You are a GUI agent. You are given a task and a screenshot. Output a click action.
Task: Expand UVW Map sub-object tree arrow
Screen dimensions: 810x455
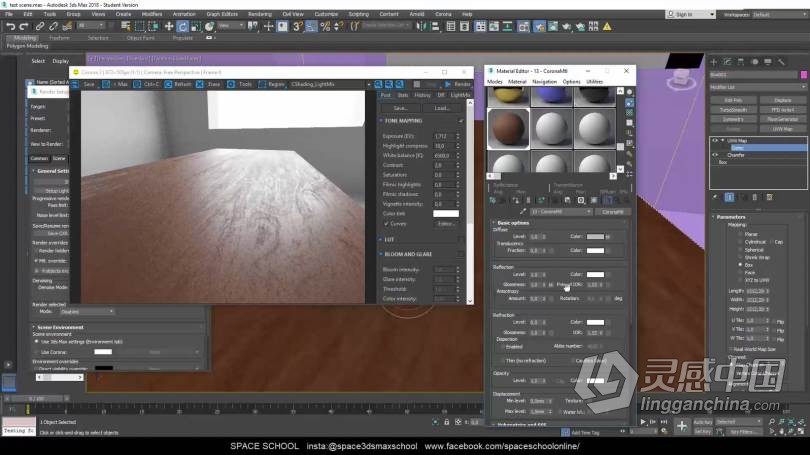723,140
